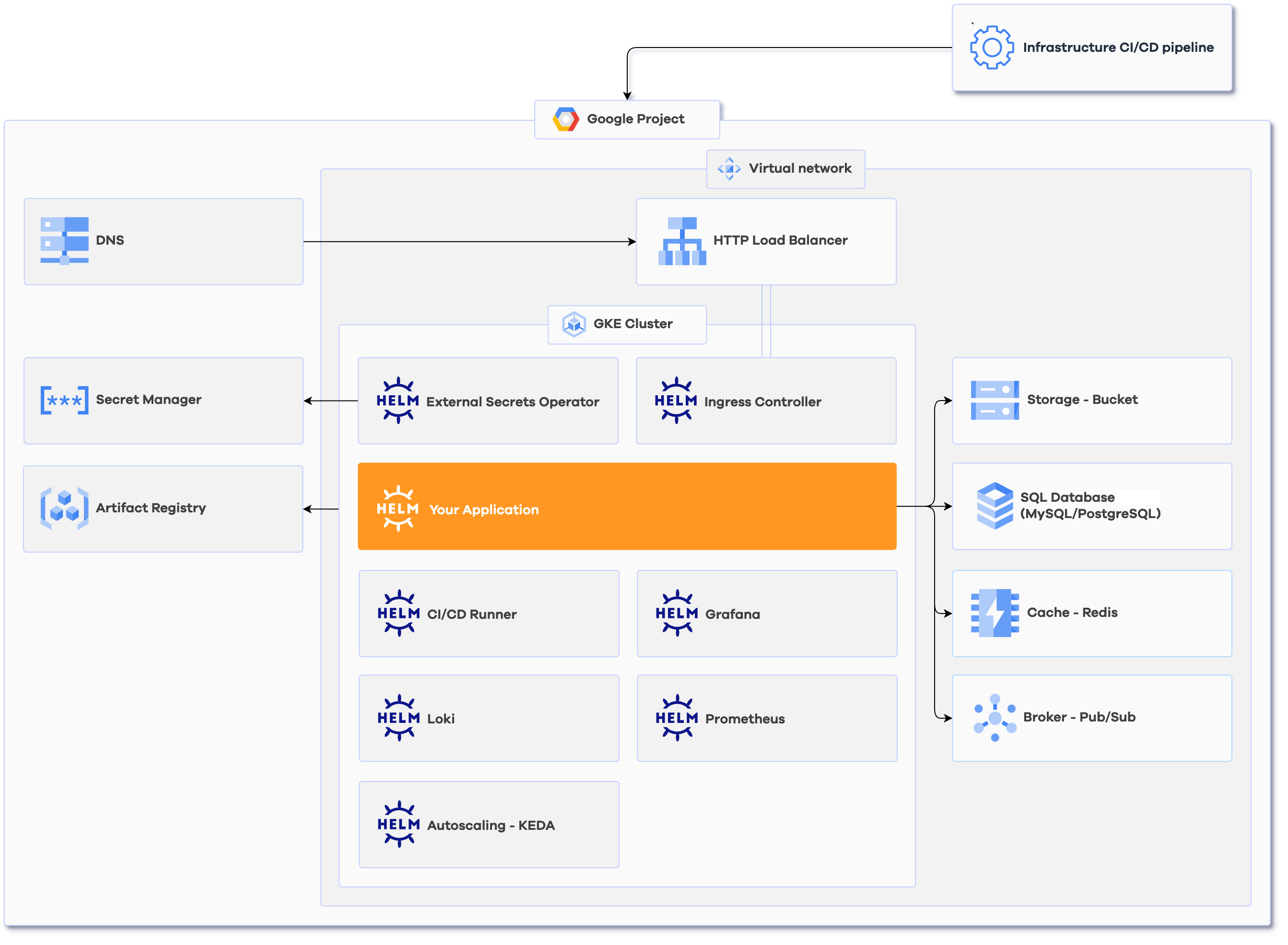This screenshot has width=1288, height=945.
Task: Click the Secret Manager asterisk bracket icon
Action: coord(65,400)
